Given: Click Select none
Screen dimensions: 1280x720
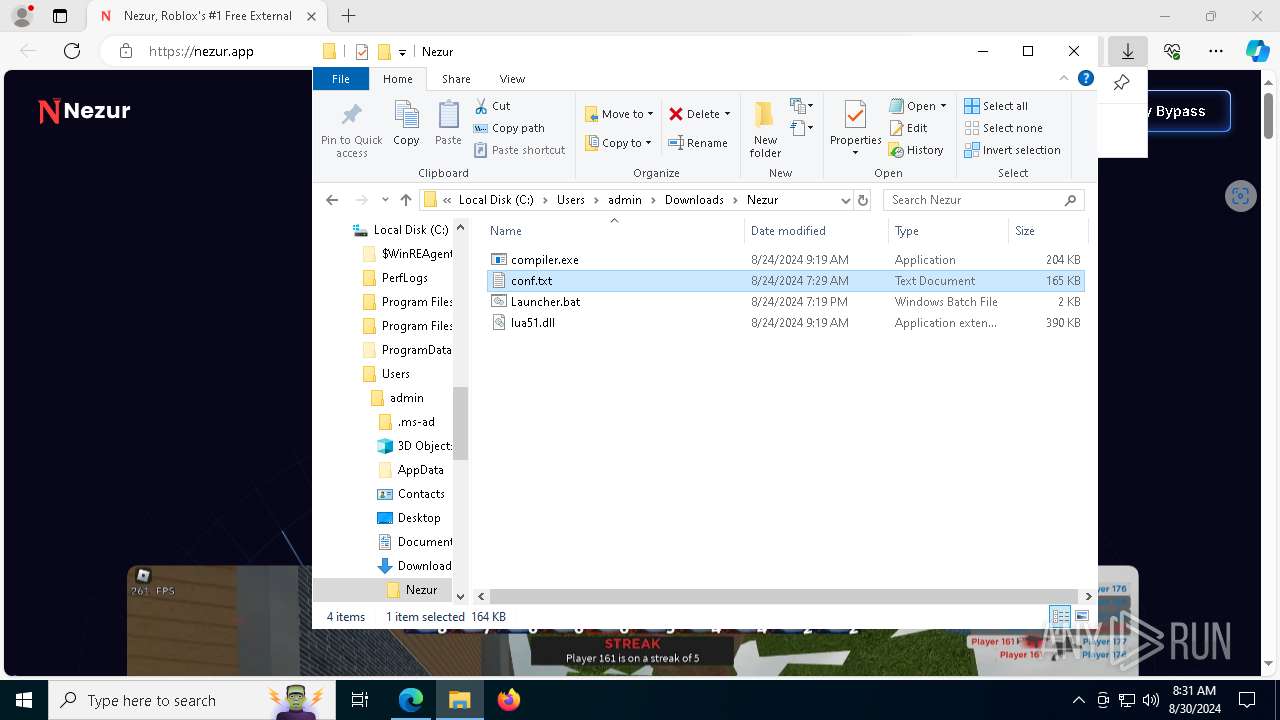Looking at the screenshot, I should coord(1003,128).
